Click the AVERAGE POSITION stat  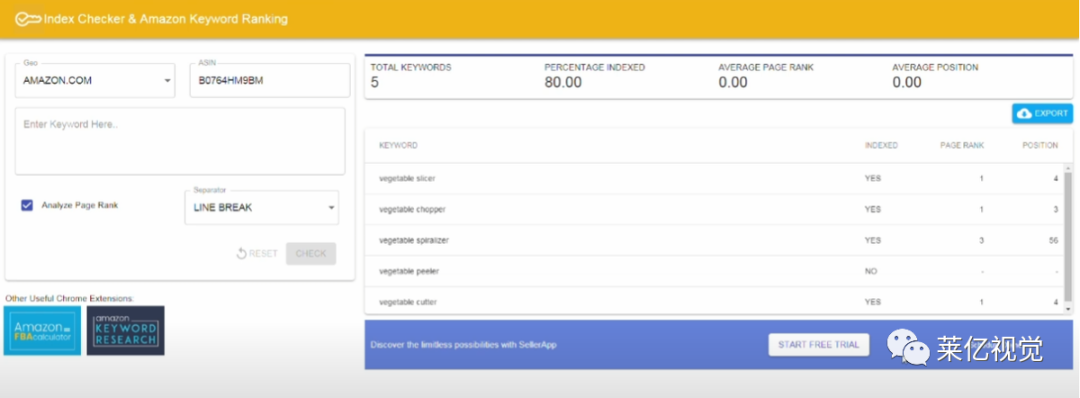[x=935, y=76]
